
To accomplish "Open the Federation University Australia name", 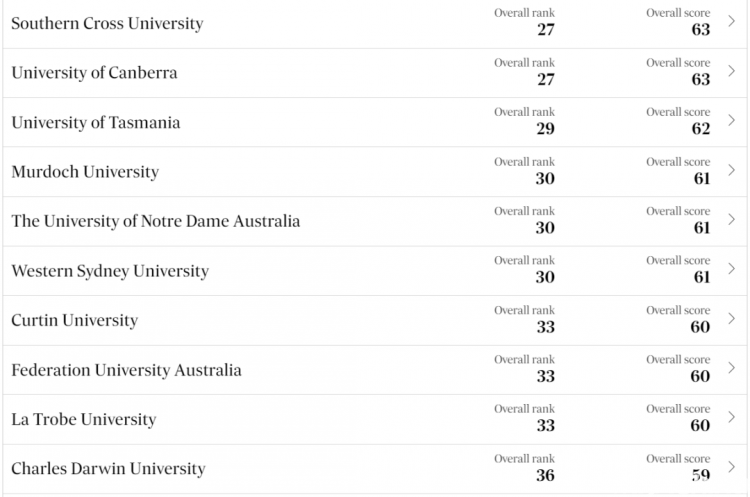I will (x=126, y=370).
